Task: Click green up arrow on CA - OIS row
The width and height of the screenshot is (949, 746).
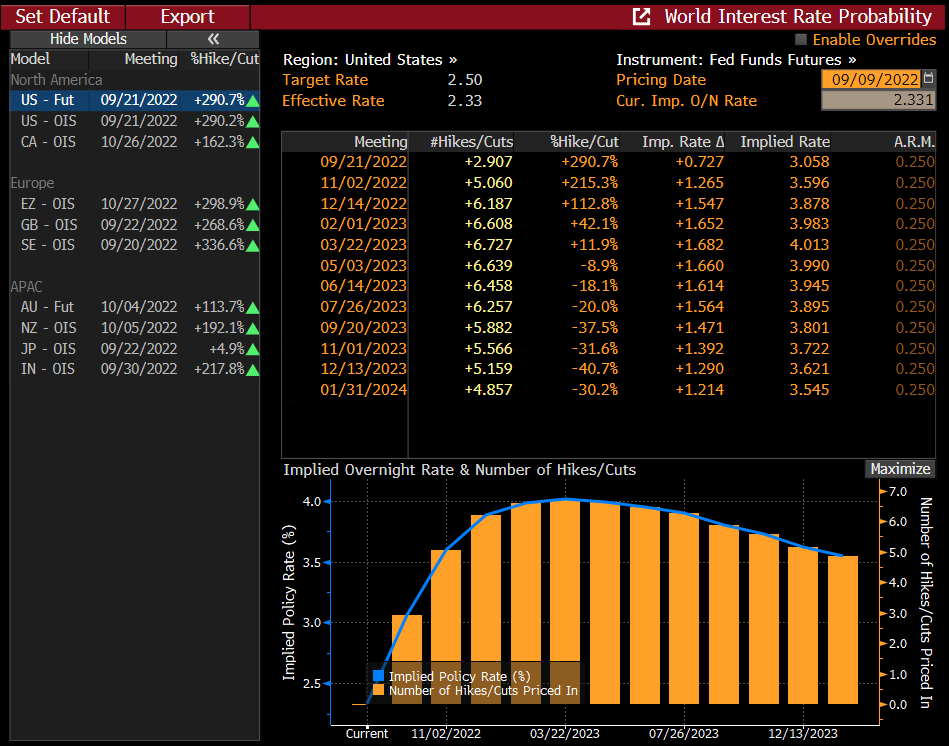Action: point(253,142)
